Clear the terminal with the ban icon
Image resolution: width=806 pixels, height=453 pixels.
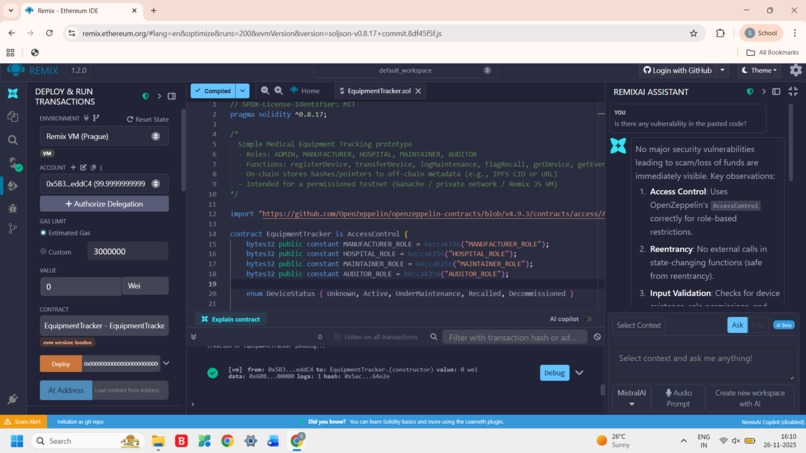(x=597, y=337)
